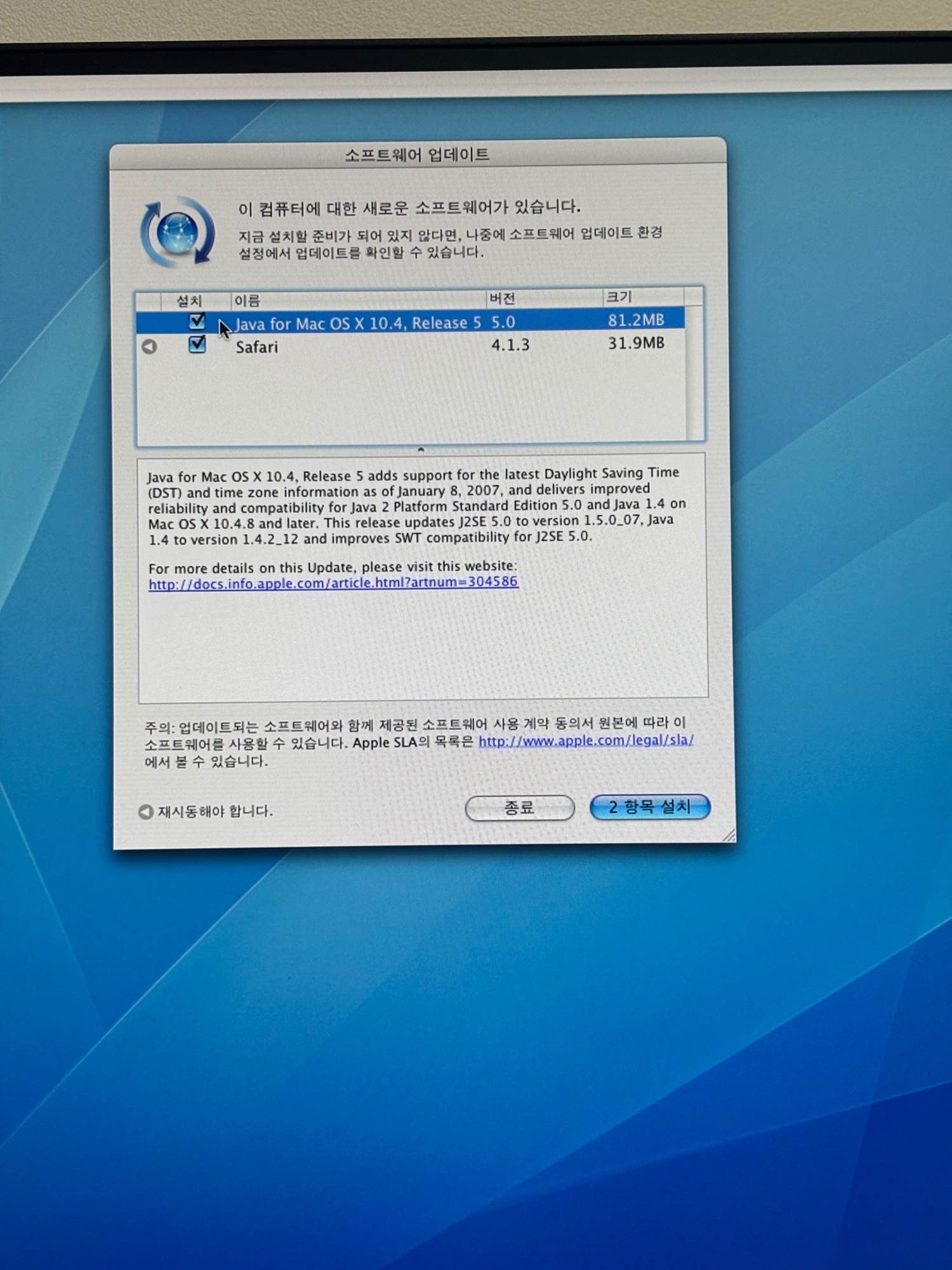Screen dimensions: 952x1270
Task: Sort updates by the 이름 column header
Action: [355, 300]
